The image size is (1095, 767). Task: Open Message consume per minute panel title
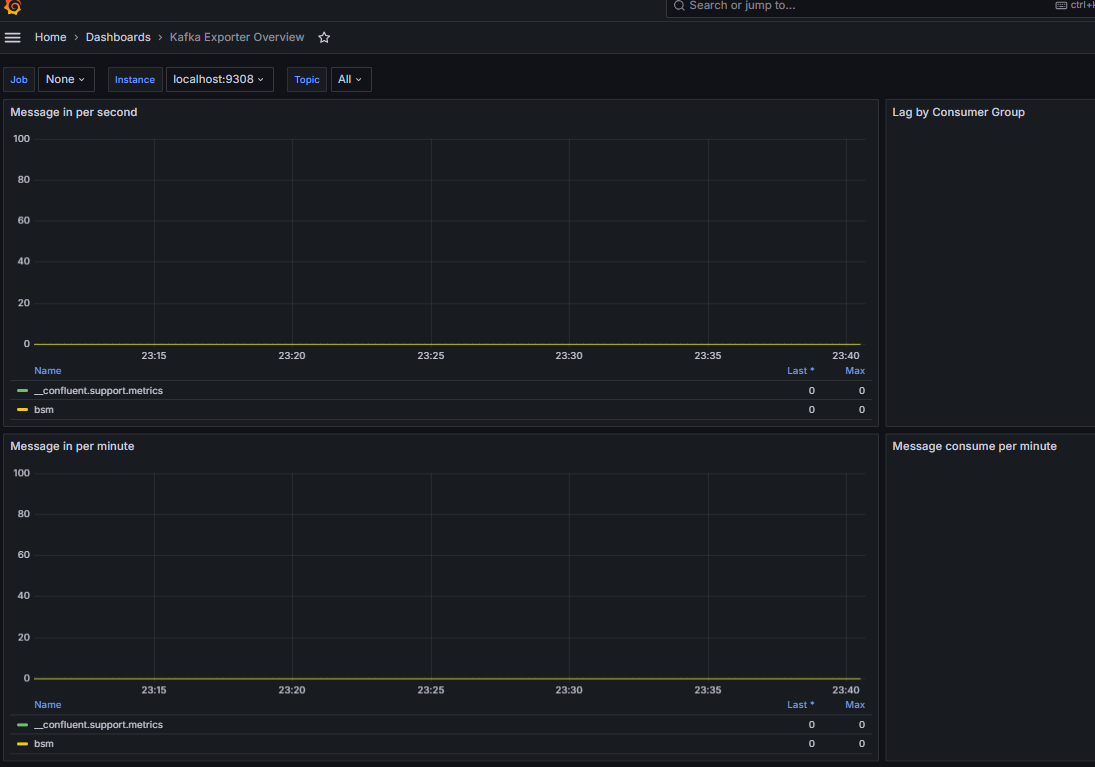pyautogui.click(x=974, y=446)
